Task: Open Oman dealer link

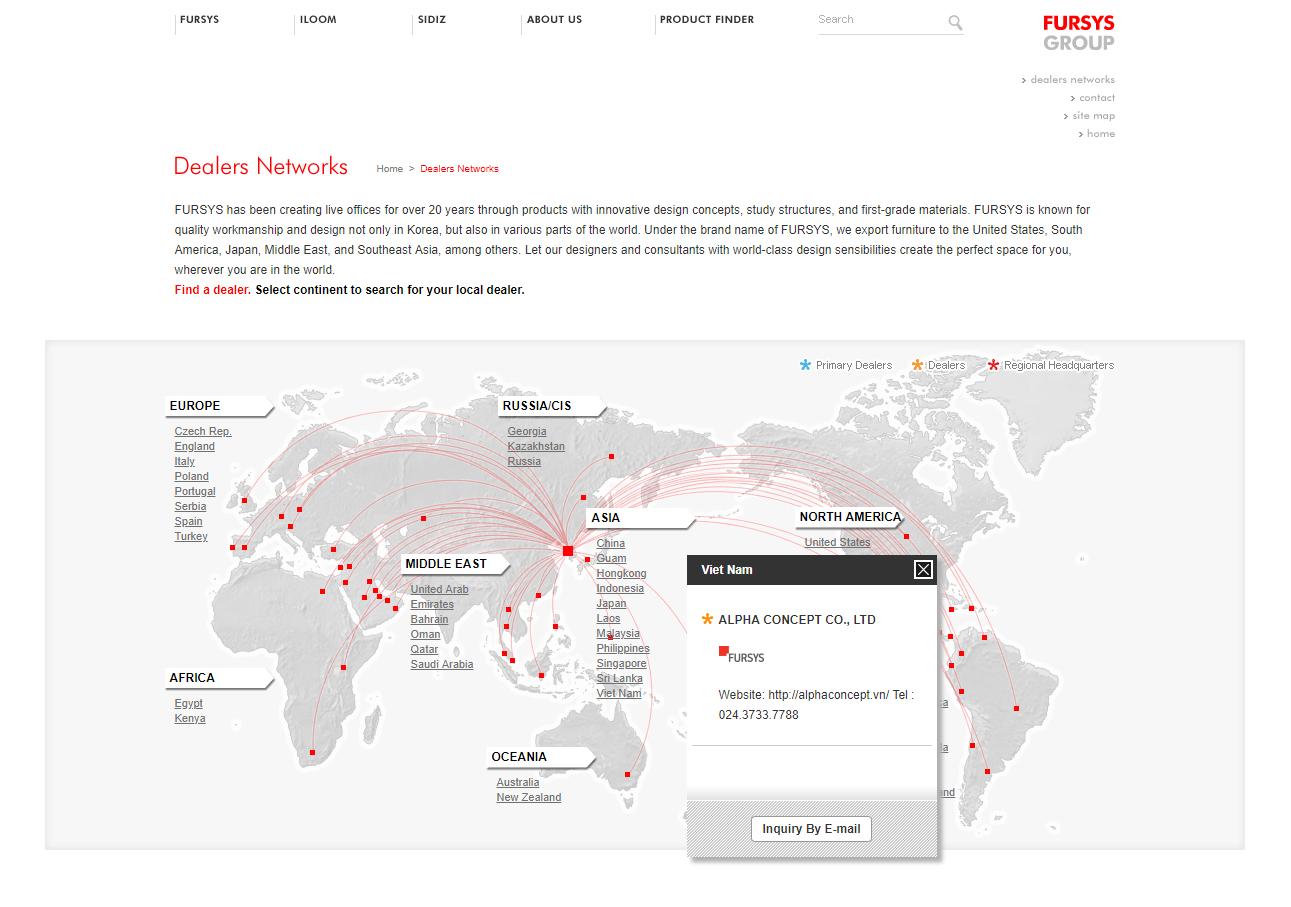Action: [425, 635]
